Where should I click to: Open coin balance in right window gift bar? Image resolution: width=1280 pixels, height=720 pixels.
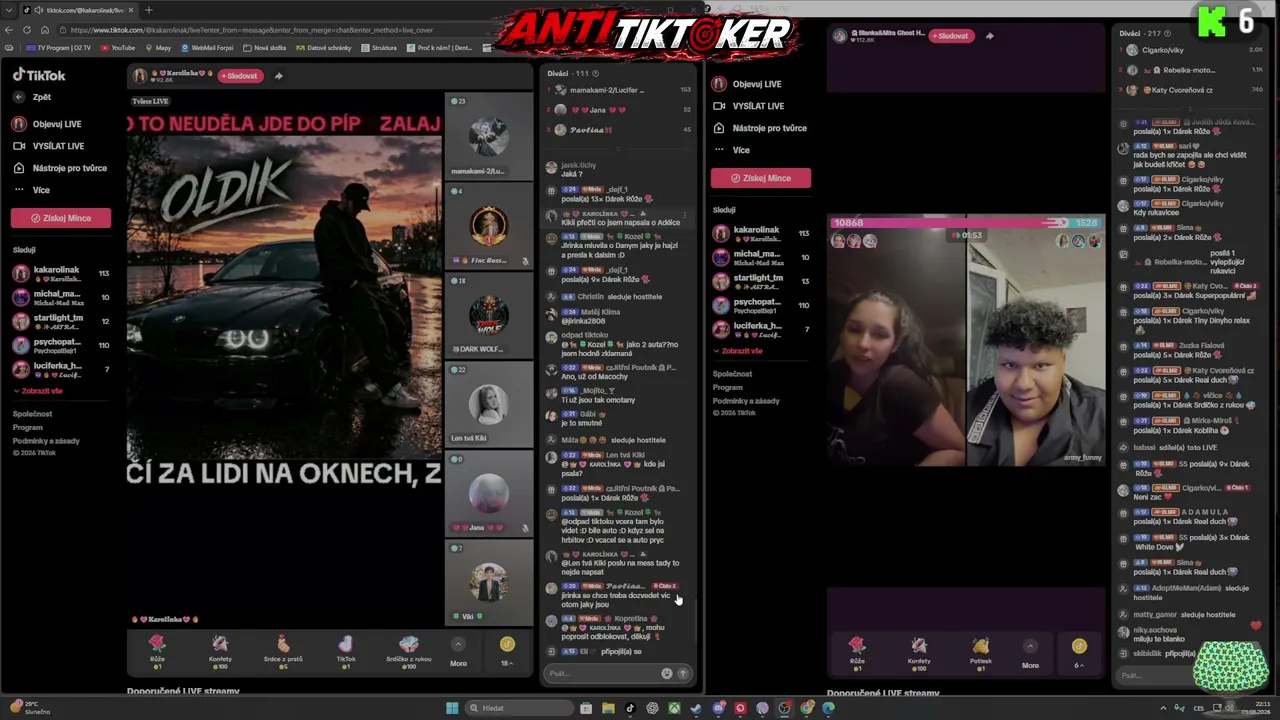pyautogui.click(x=1079, y=652)
